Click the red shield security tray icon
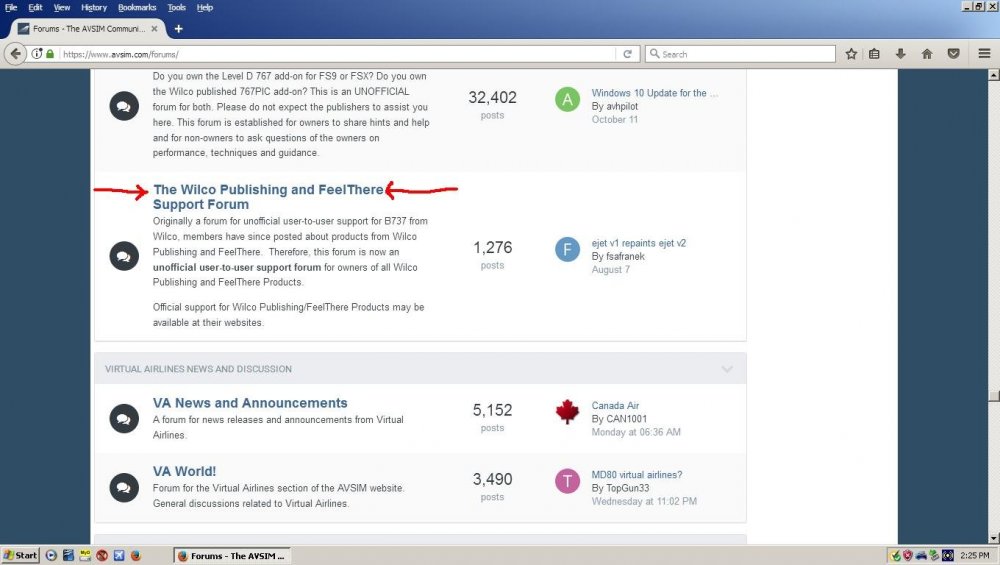This screenshot has height=565, width=1000. coord(908,555)
